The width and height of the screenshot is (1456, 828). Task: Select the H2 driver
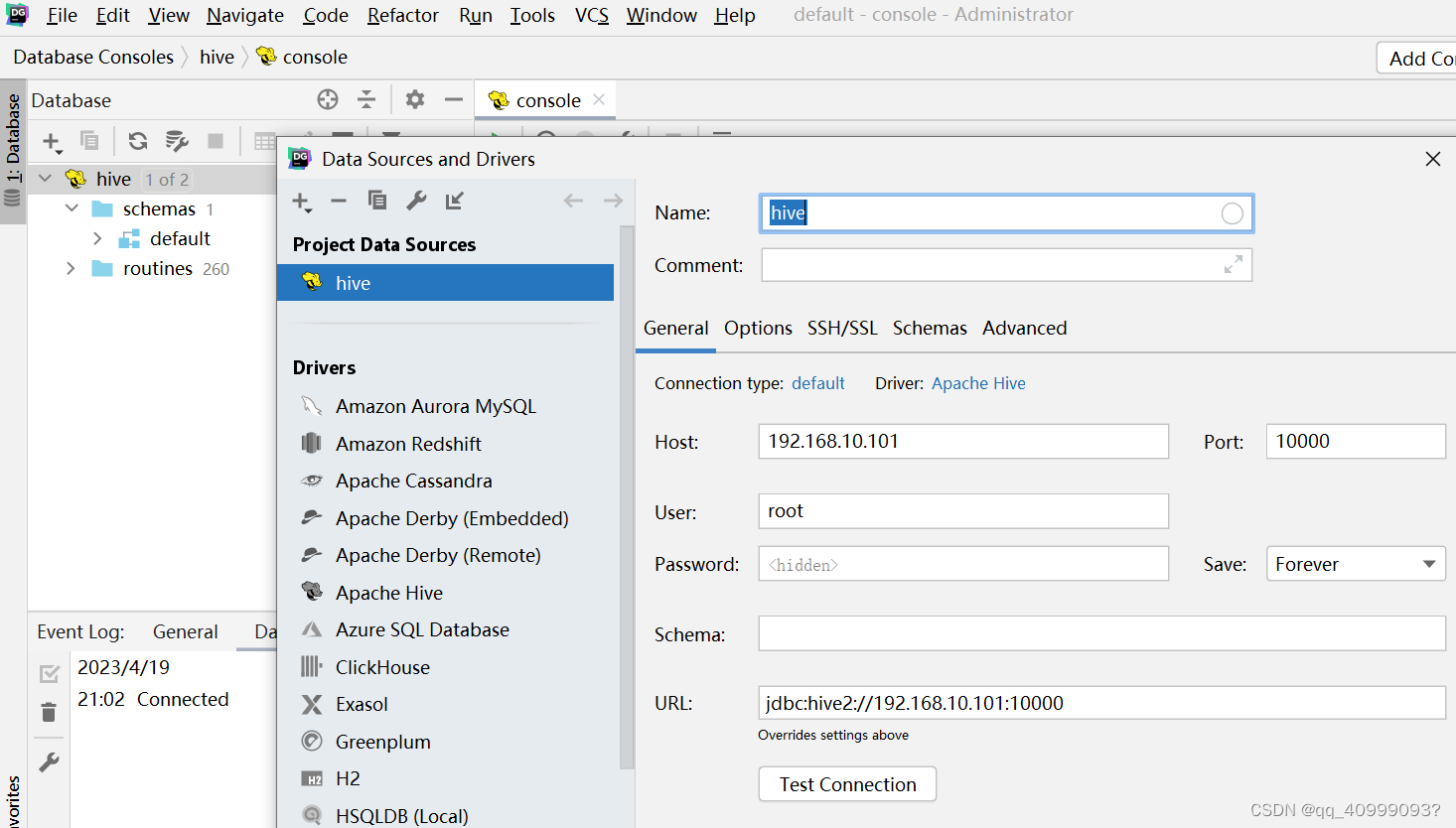click(x=348, y=778)
